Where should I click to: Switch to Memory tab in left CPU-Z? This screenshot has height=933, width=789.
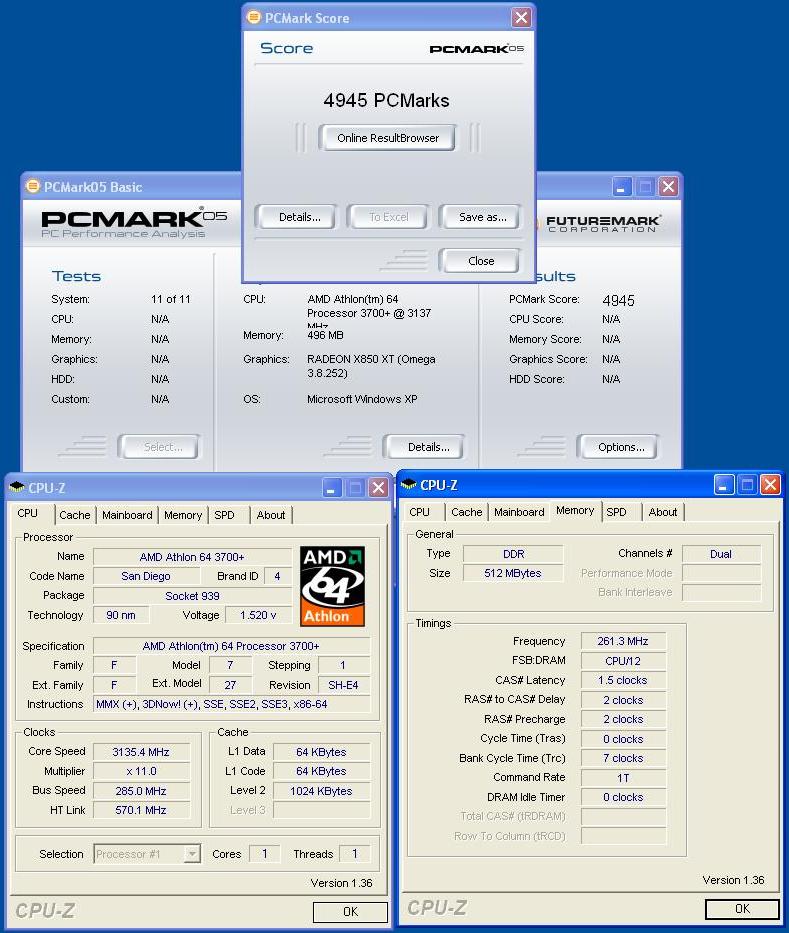(x=183, y=515)
